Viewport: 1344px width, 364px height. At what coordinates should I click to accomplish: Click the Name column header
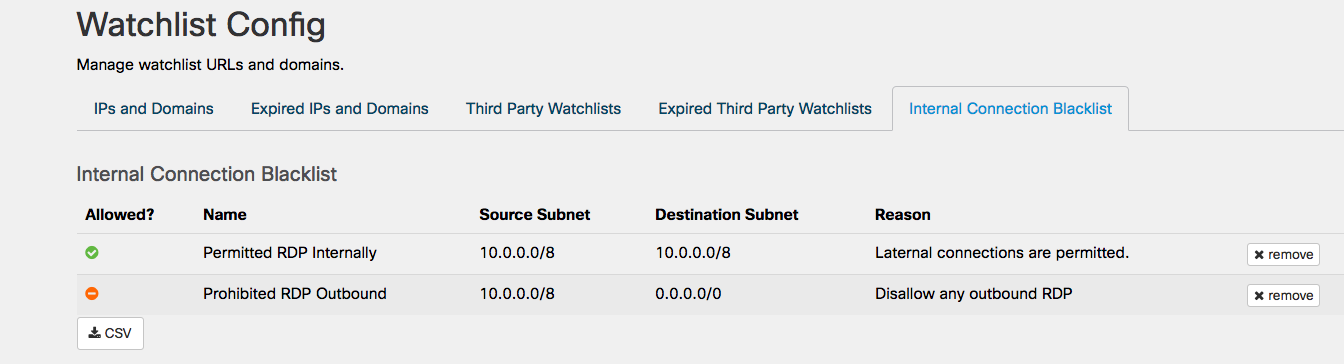click(x=225, y=214)
